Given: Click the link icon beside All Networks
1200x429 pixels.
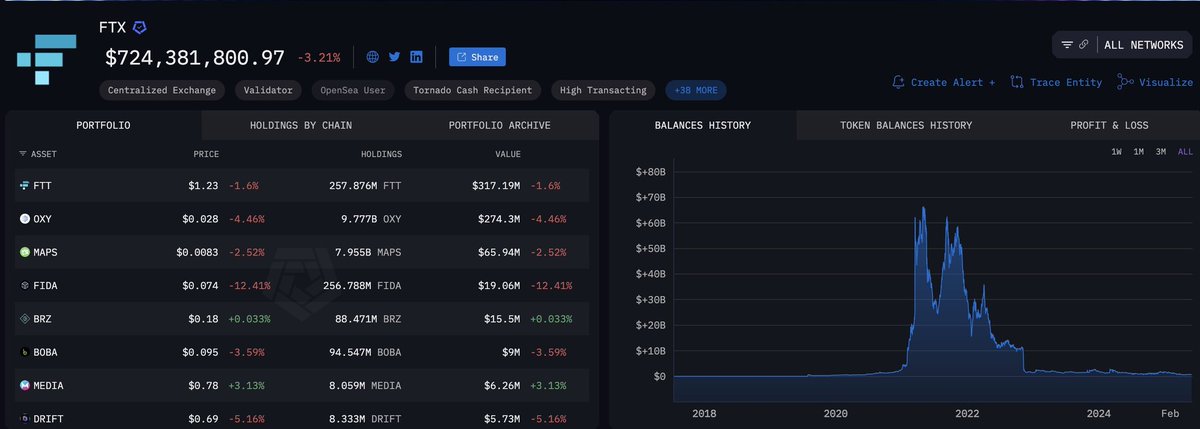Looking at the screenshot, I should tap(1084, 45).
